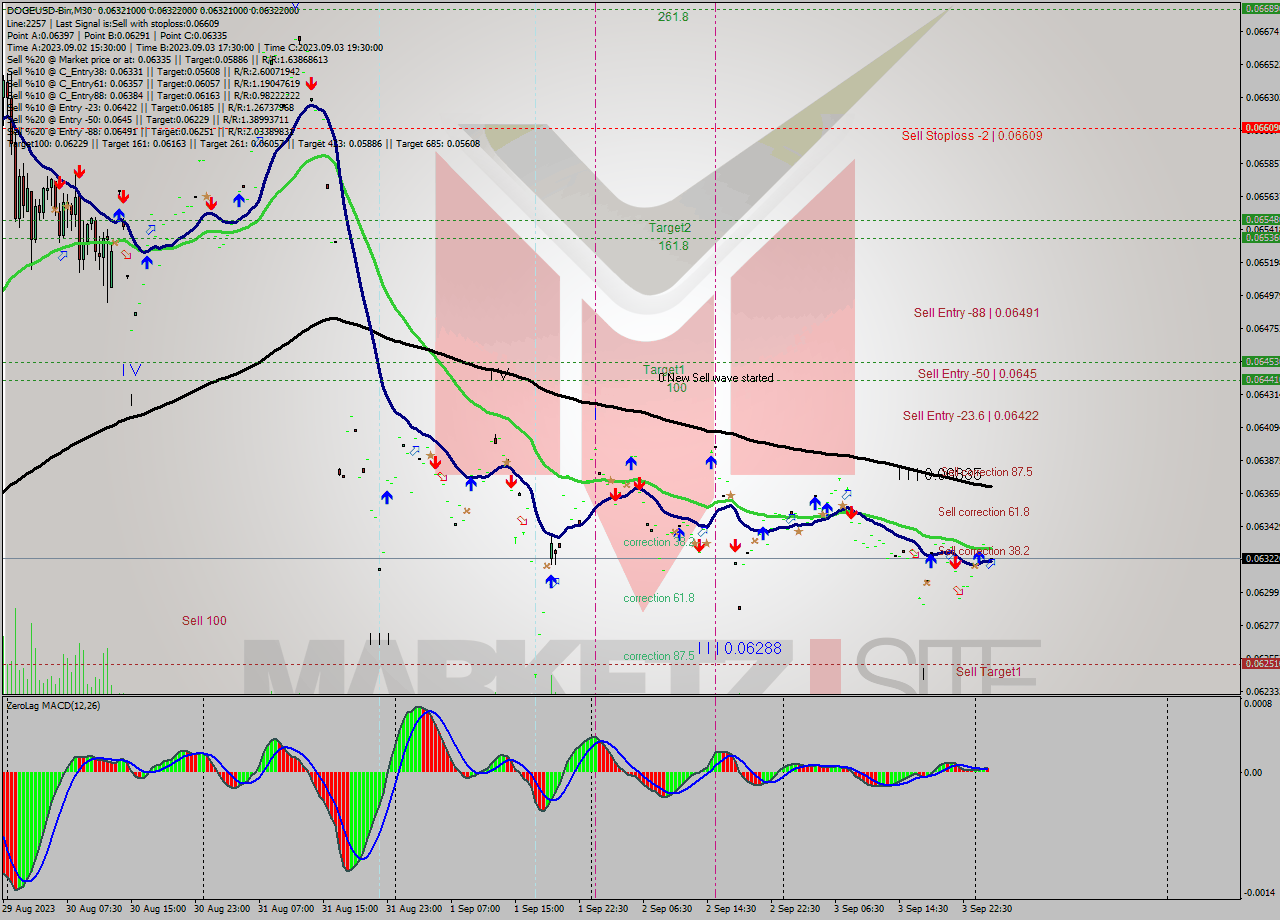Click the 'Sell %10 @ C_Entry88' line
This screenshot has width=1280, height=920.
coord(153,96)
